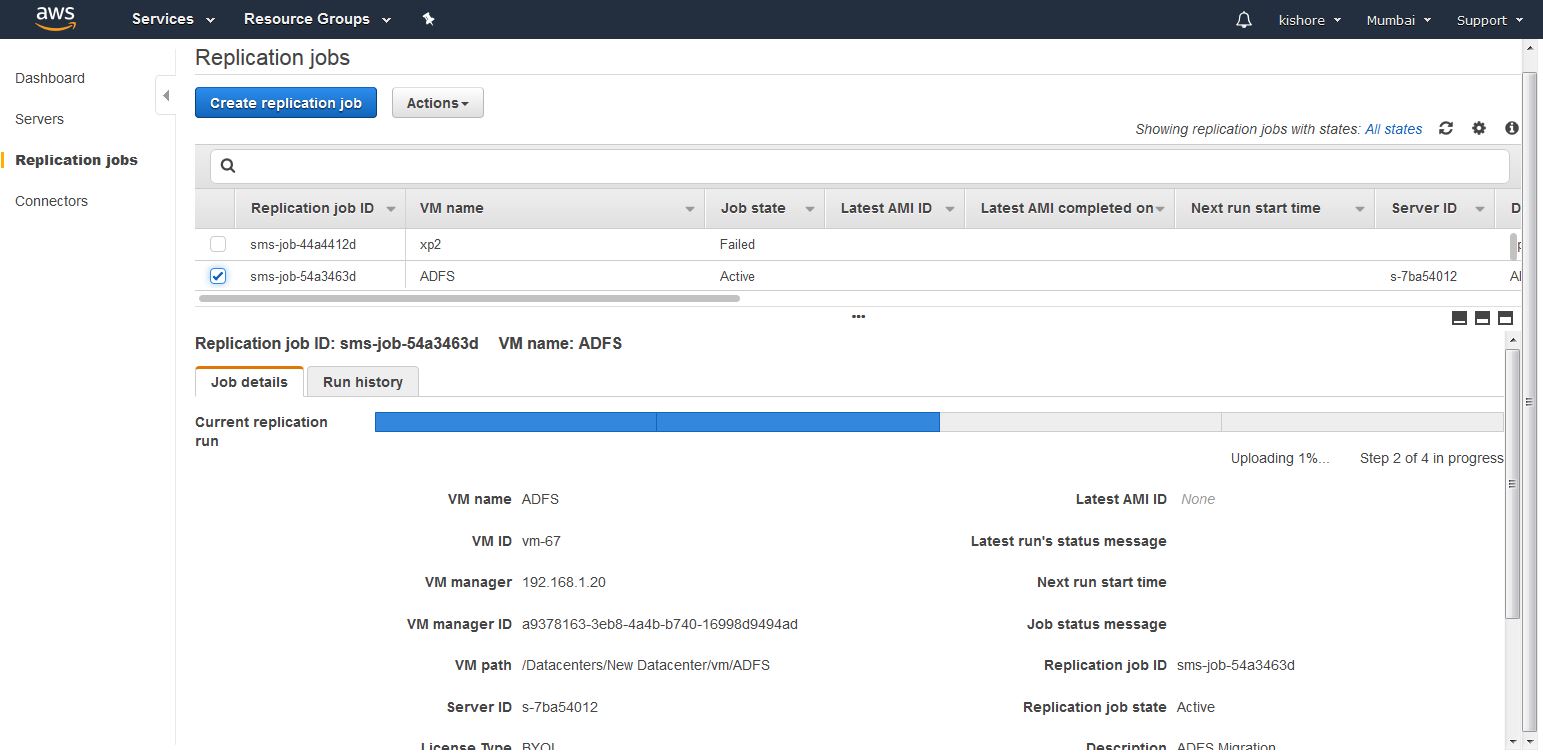Click the AWS logo home icon
The width and height of the screenshot is (1543, 754).
click(x=55, y=19)
